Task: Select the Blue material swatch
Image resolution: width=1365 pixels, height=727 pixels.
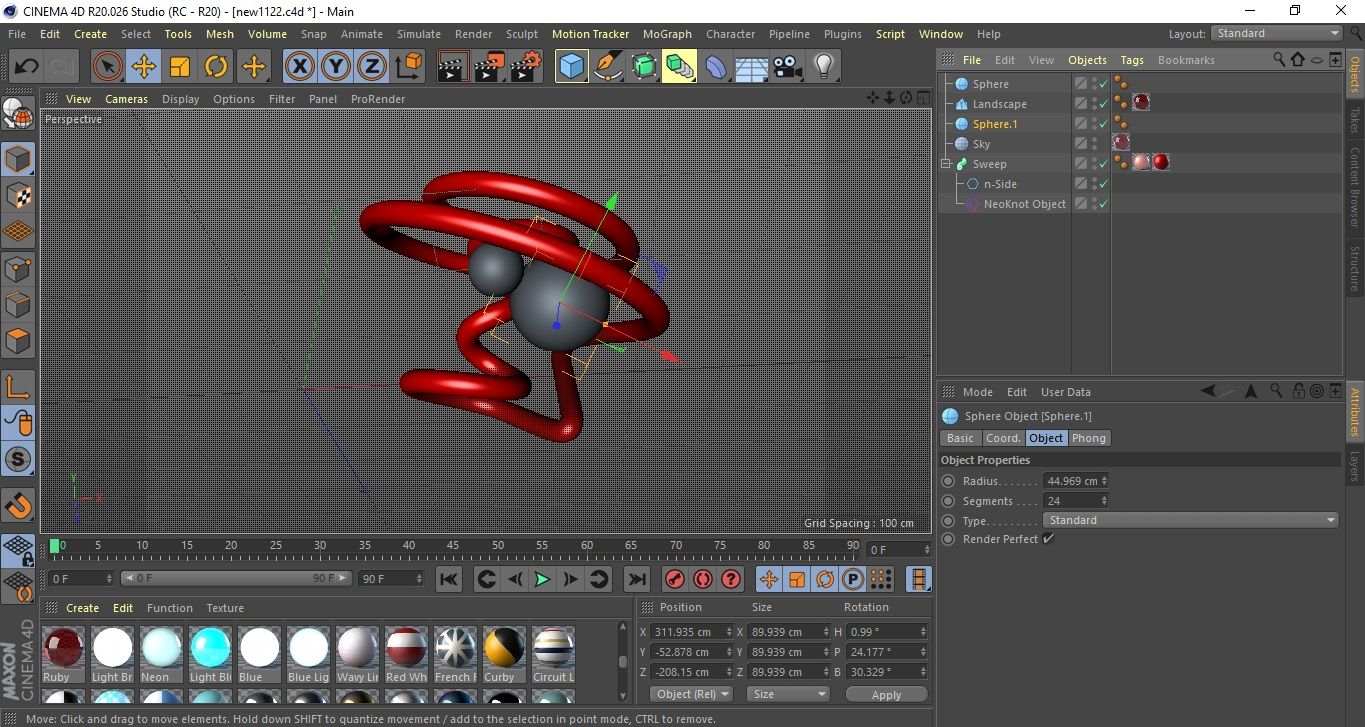Action: pyautogui.click(x=259, y=653)
